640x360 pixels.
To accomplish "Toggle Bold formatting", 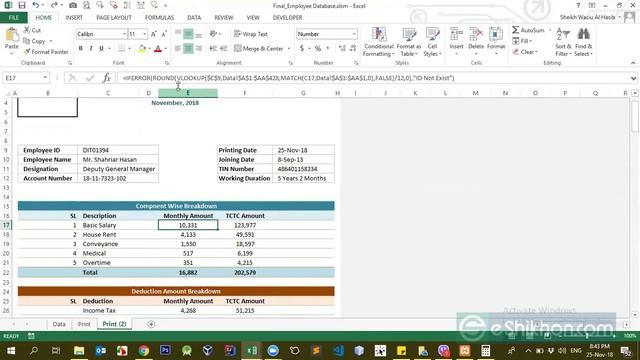I will click(80, 49).
